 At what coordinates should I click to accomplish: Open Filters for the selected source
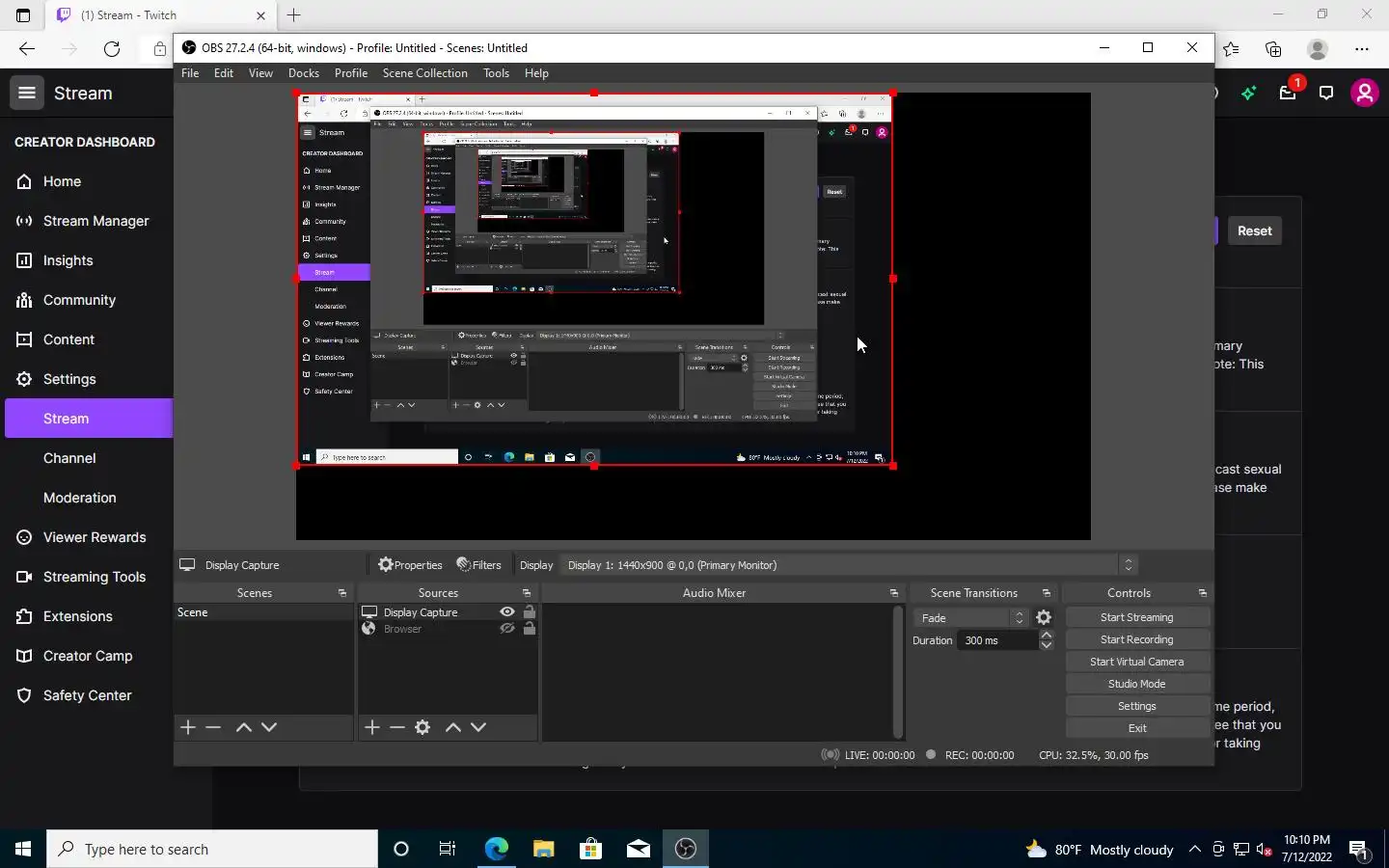coord(478,565)
